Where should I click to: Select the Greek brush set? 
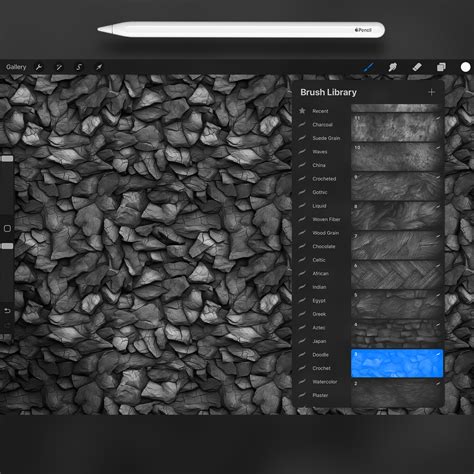[x=319, y=314]
